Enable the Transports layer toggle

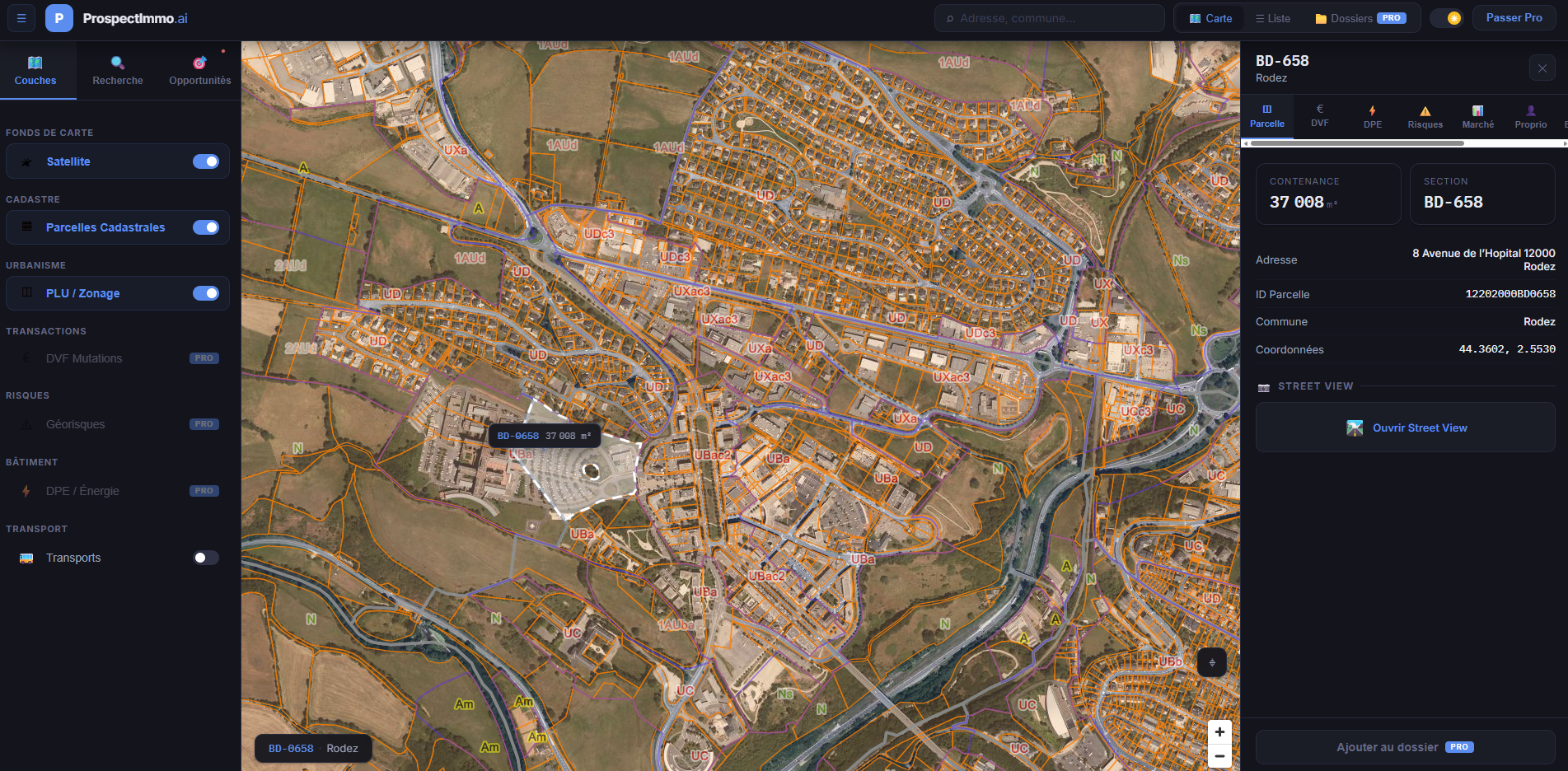(x=206, y=558)
